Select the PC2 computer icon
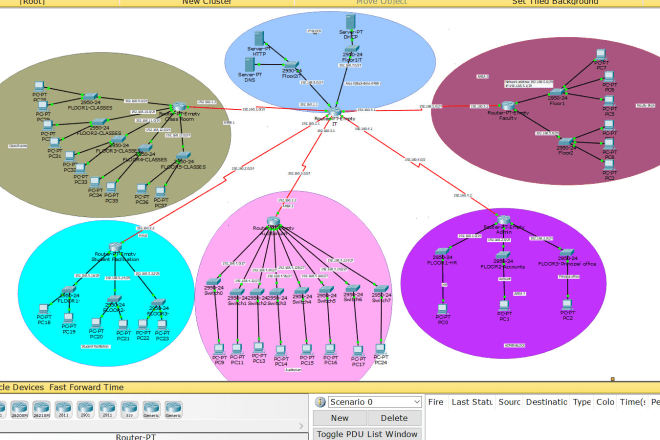This screenshot has height=440, width=660. point(567,305)
